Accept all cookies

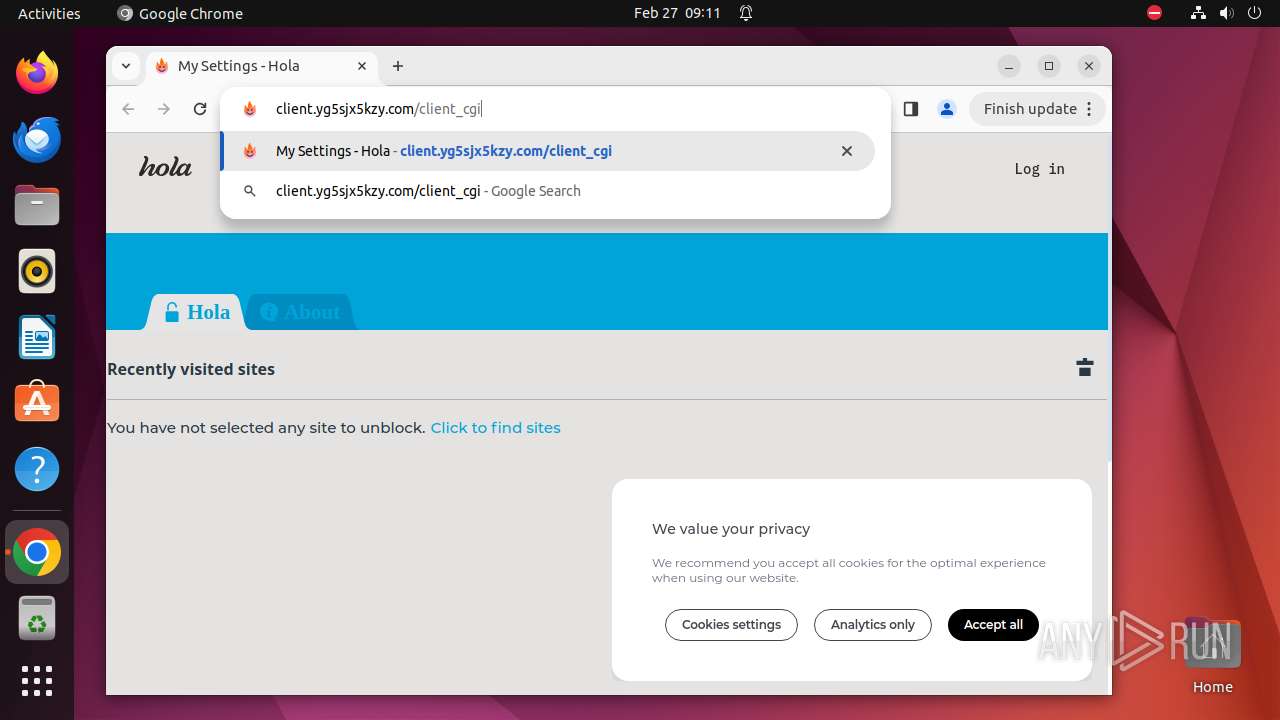(993, 625)
